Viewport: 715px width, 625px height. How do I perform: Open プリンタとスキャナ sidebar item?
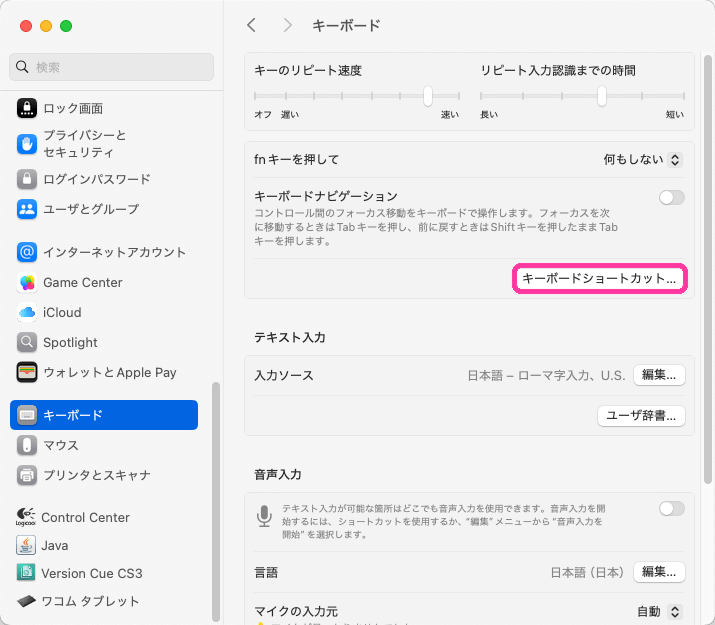pos(97,475)
